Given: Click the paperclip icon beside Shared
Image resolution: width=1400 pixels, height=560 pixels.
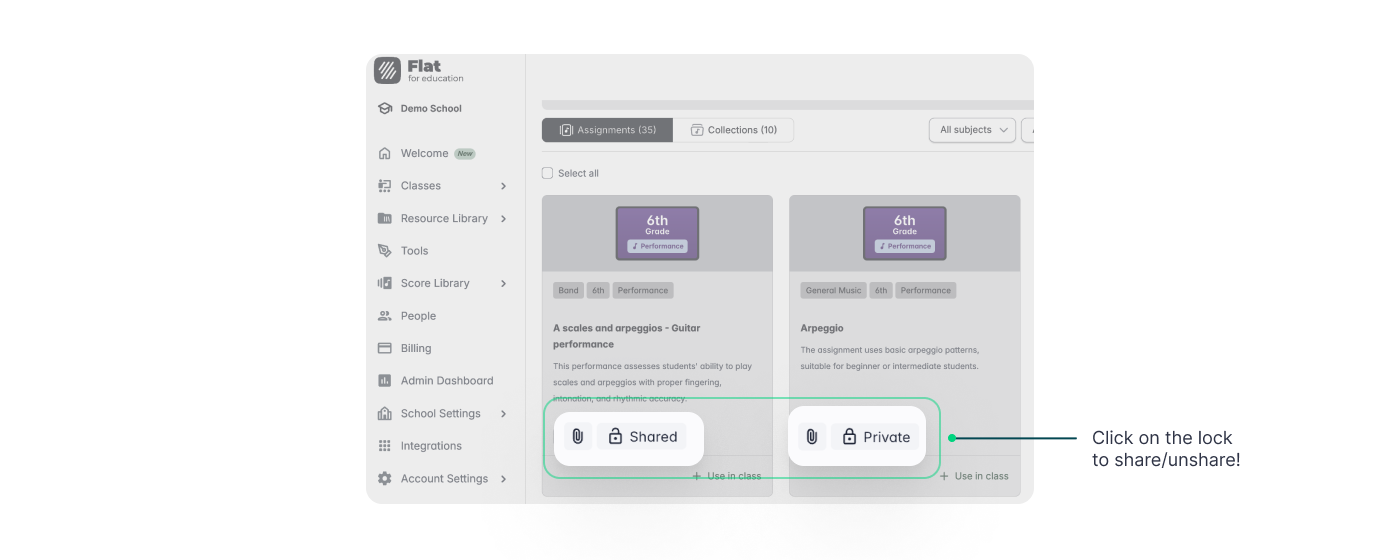Looking at the screenshot, I should (x=578, y=437).
